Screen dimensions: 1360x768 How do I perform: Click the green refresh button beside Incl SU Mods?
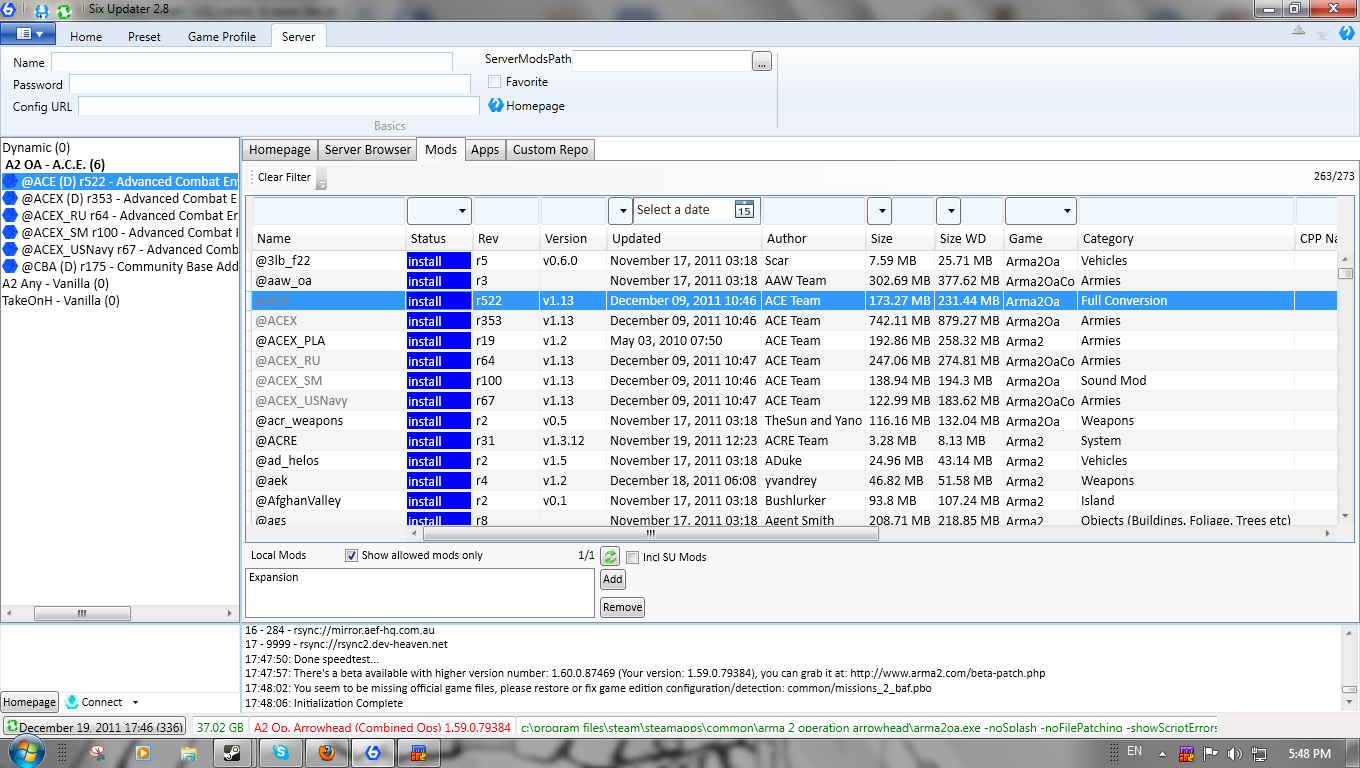coord(610,556)
